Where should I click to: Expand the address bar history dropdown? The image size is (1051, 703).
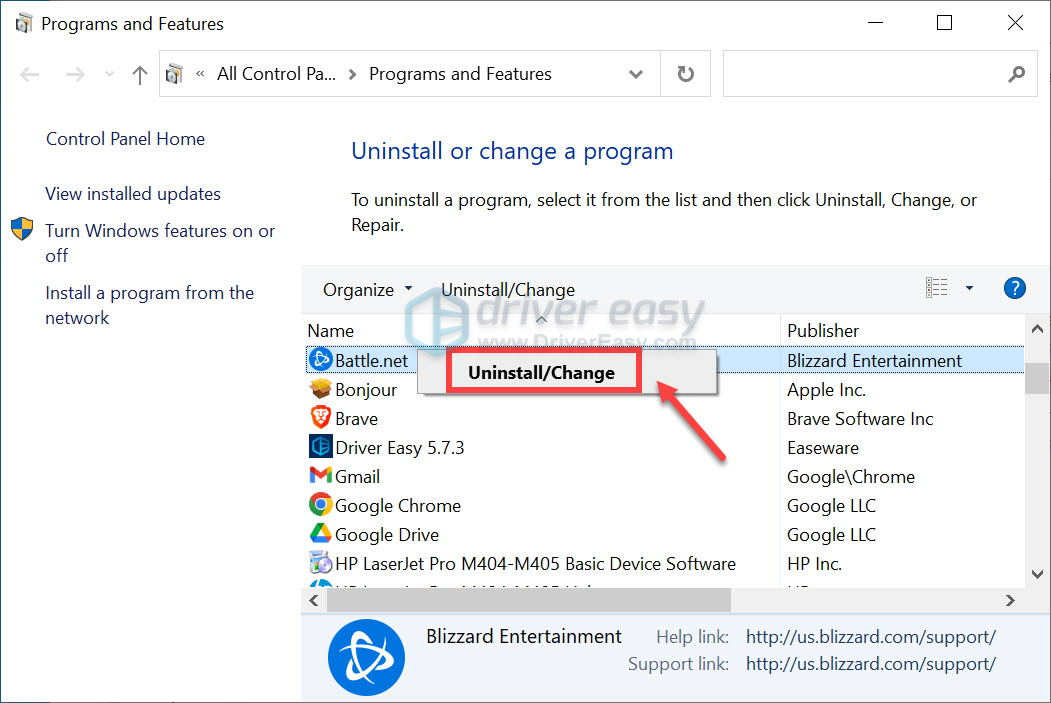[635, 74]
